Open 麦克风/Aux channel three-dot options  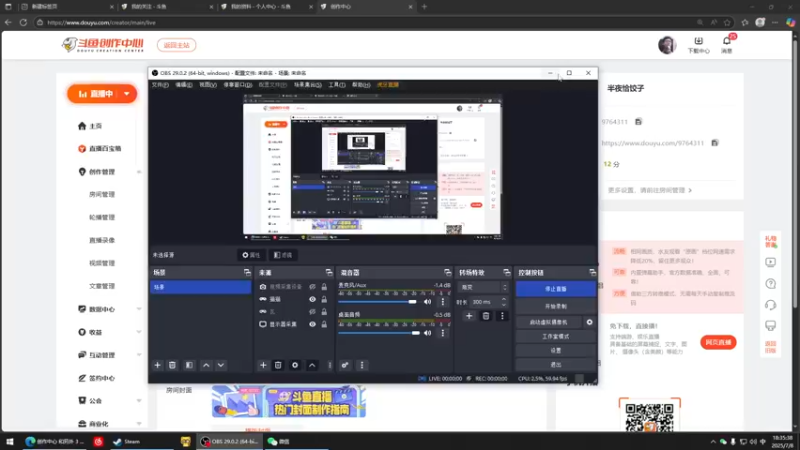(442, 302)
